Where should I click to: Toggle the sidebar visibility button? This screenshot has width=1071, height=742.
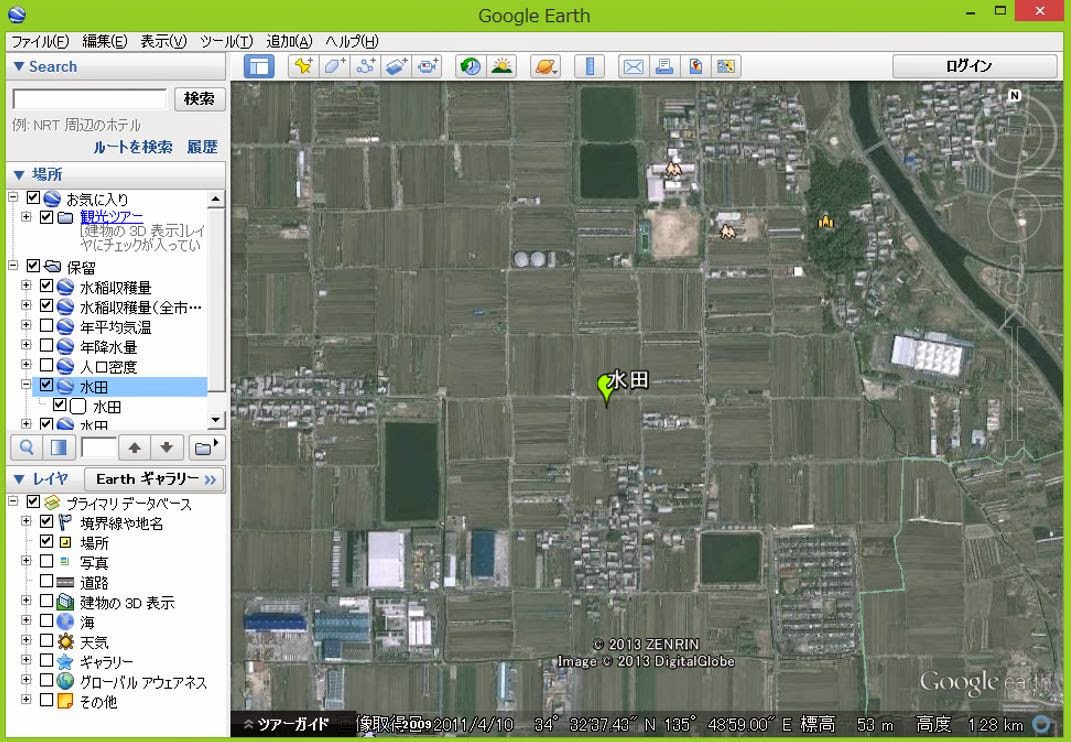[x=259, y=66]
